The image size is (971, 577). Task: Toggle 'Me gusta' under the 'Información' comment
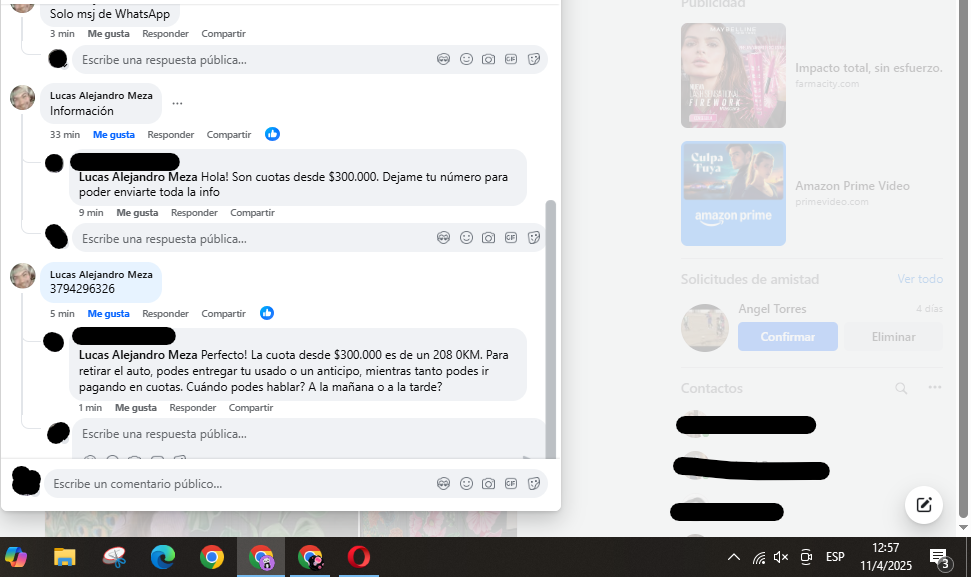pos(114,135)
